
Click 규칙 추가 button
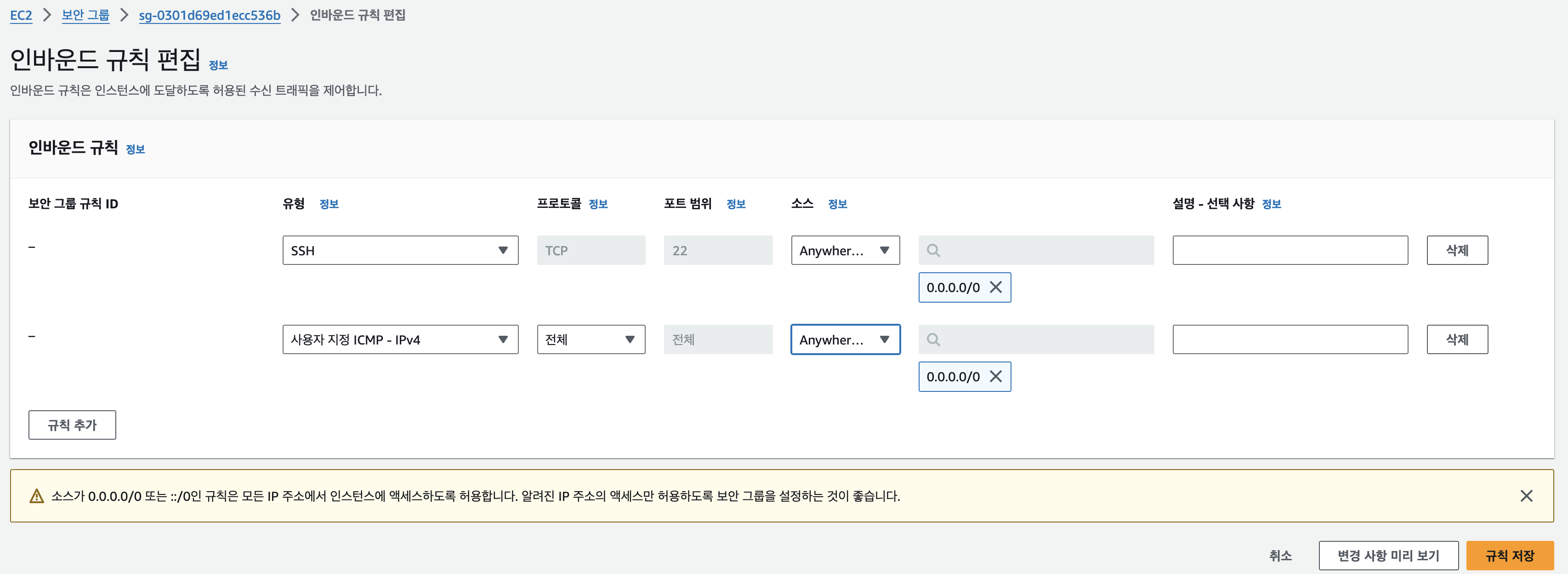pyautogui.click(x=72, y=425)
